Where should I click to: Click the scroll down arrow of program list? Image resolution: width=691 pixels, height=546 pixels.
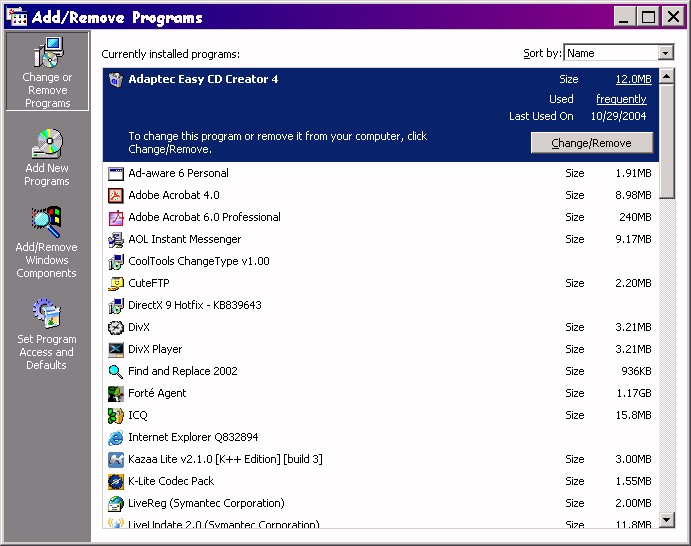(667, 520)
